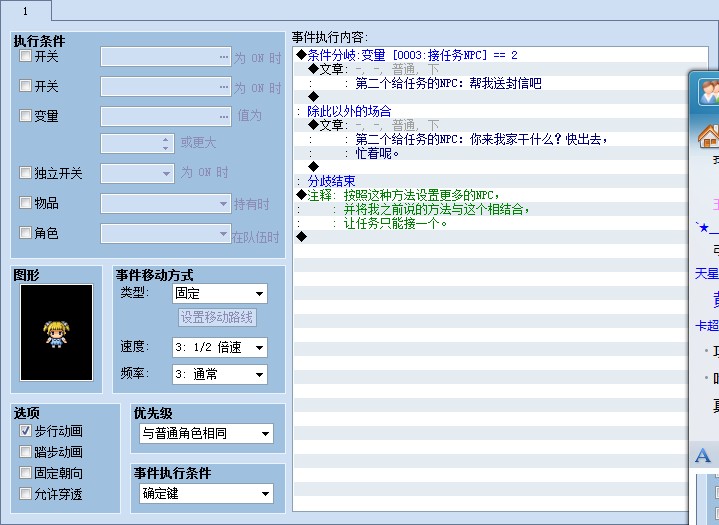Select the 分歧结束 line
719x525 pixels.
coord(331,181)
